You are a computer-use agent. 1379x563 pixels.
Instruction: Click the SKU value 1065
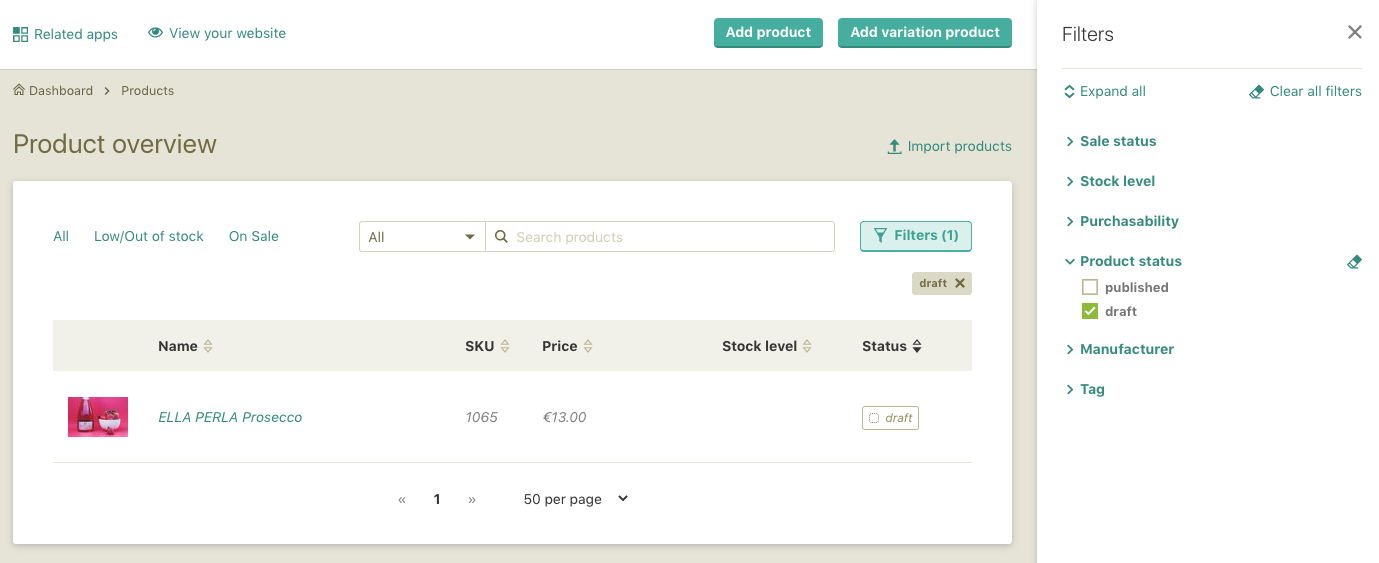481,417
